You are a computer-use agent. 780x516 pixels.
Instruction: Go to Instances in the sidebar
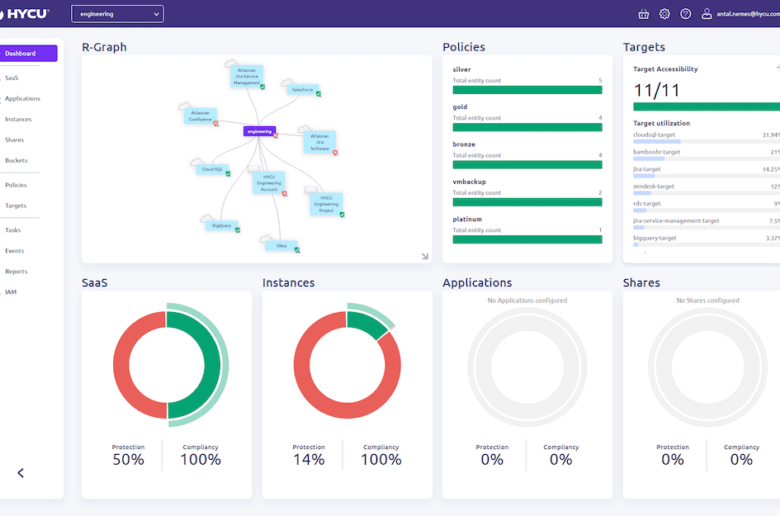click(x=18, y=119)
